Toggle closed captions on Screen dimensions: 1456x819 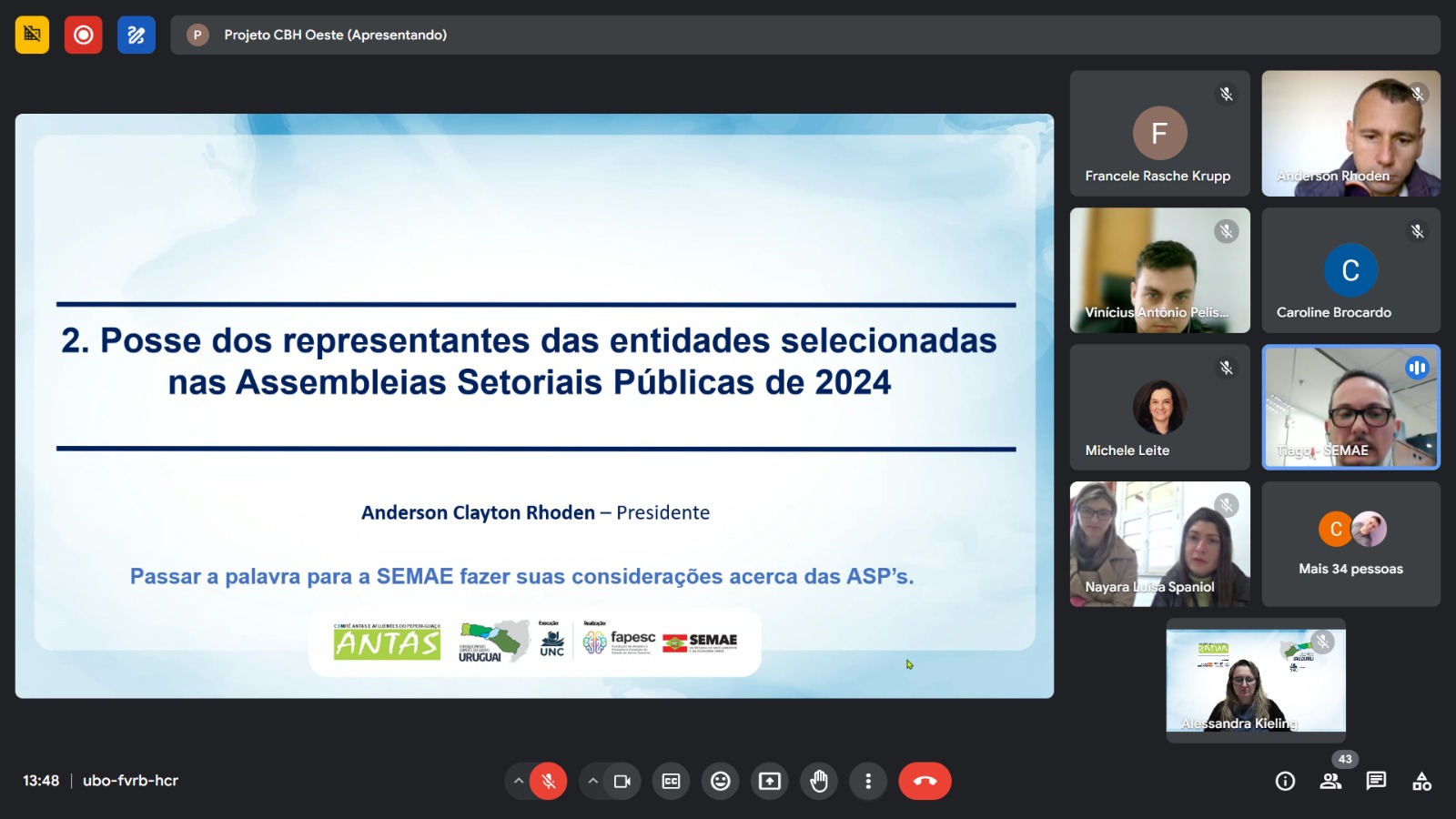tap(671, 781)
